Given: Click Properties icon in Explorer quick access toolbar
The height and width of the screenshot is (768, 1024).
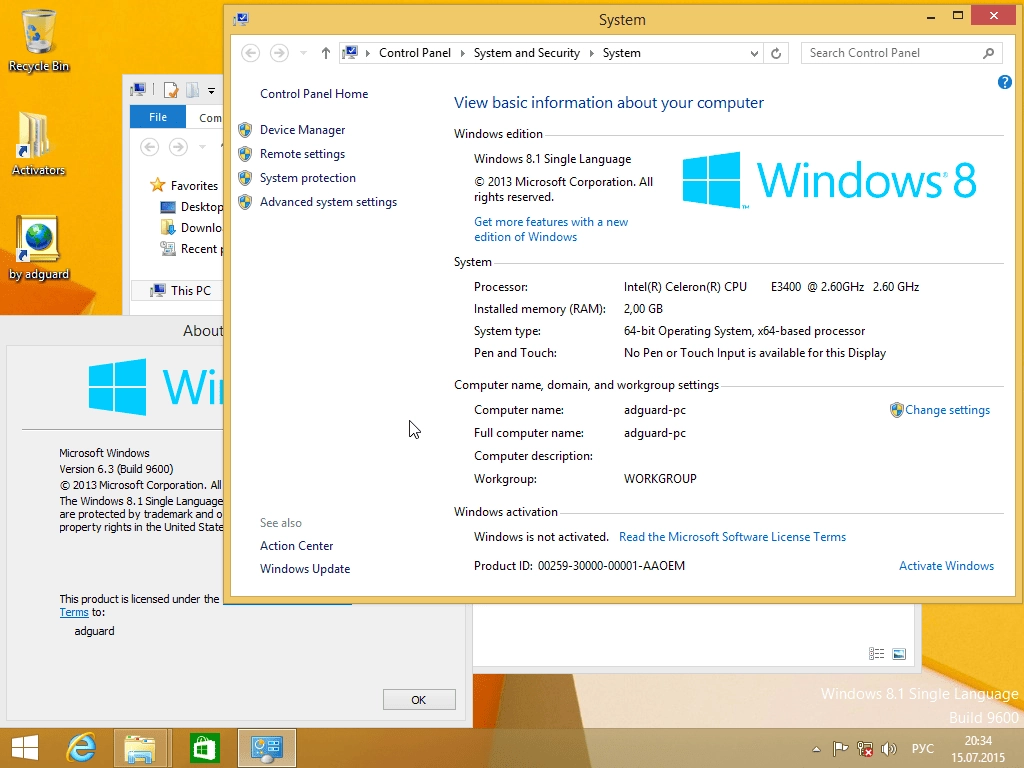Looking at the screenshot, I should [170, 90].
